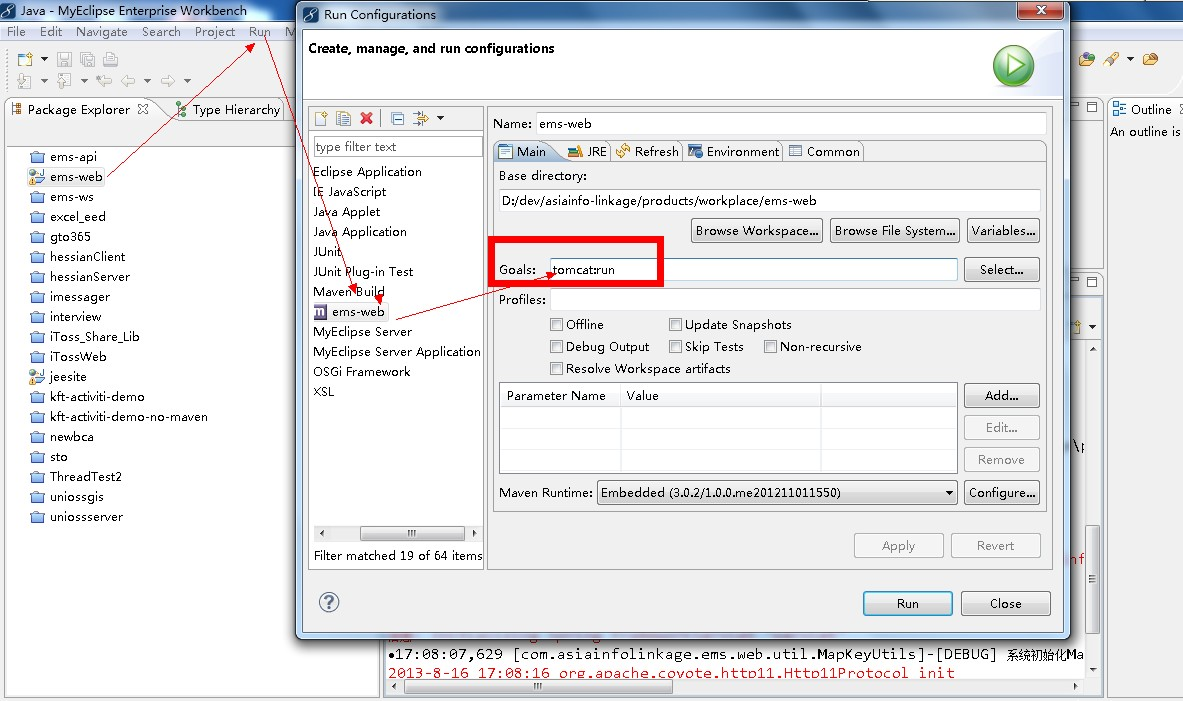Open Back history dropdown arrow
This screenshot has height=701, width=1183.
coord(147,80)
